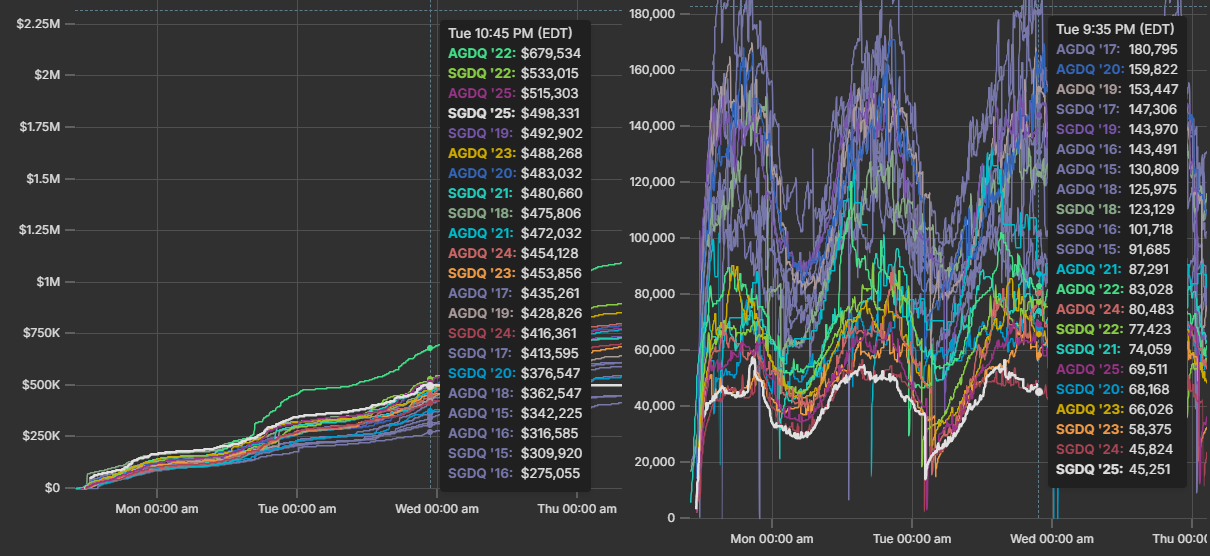Select the SGDQ '23 $453,856 tooltip row
This screenshot has height=556, width=1210.
[x=514, y=273]
